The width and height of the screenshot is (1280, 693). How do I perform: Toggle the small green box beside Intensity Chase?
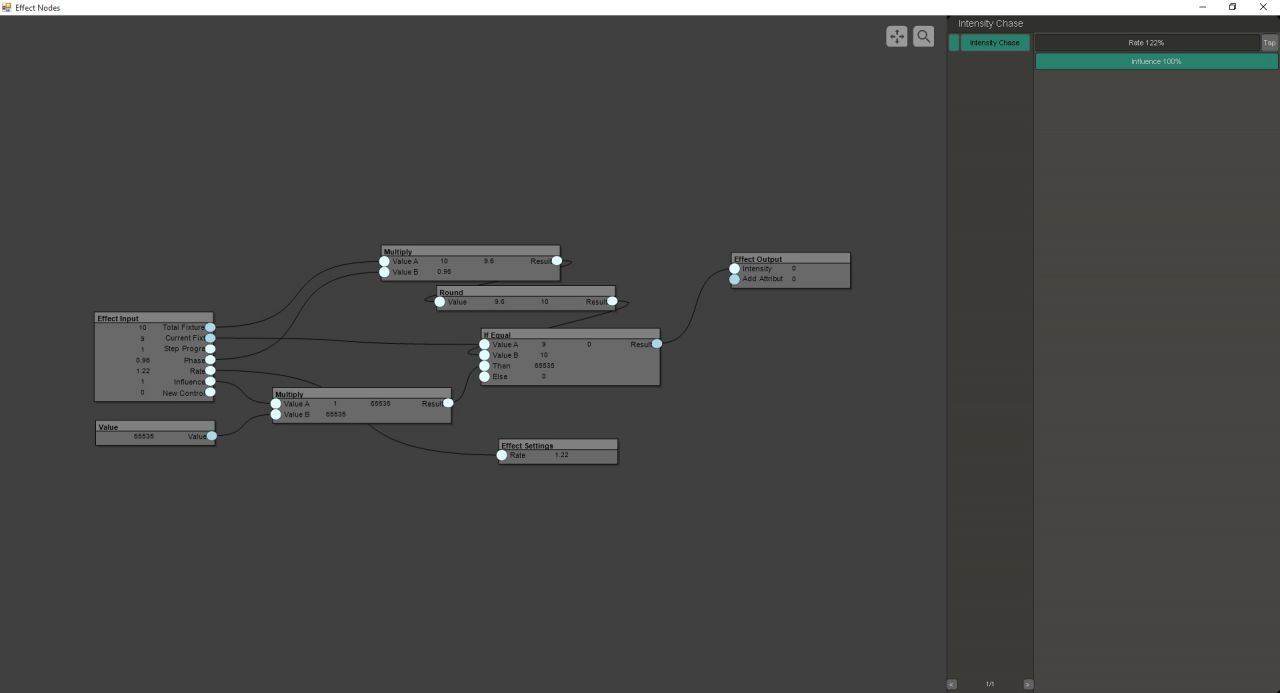pos(954,43)
